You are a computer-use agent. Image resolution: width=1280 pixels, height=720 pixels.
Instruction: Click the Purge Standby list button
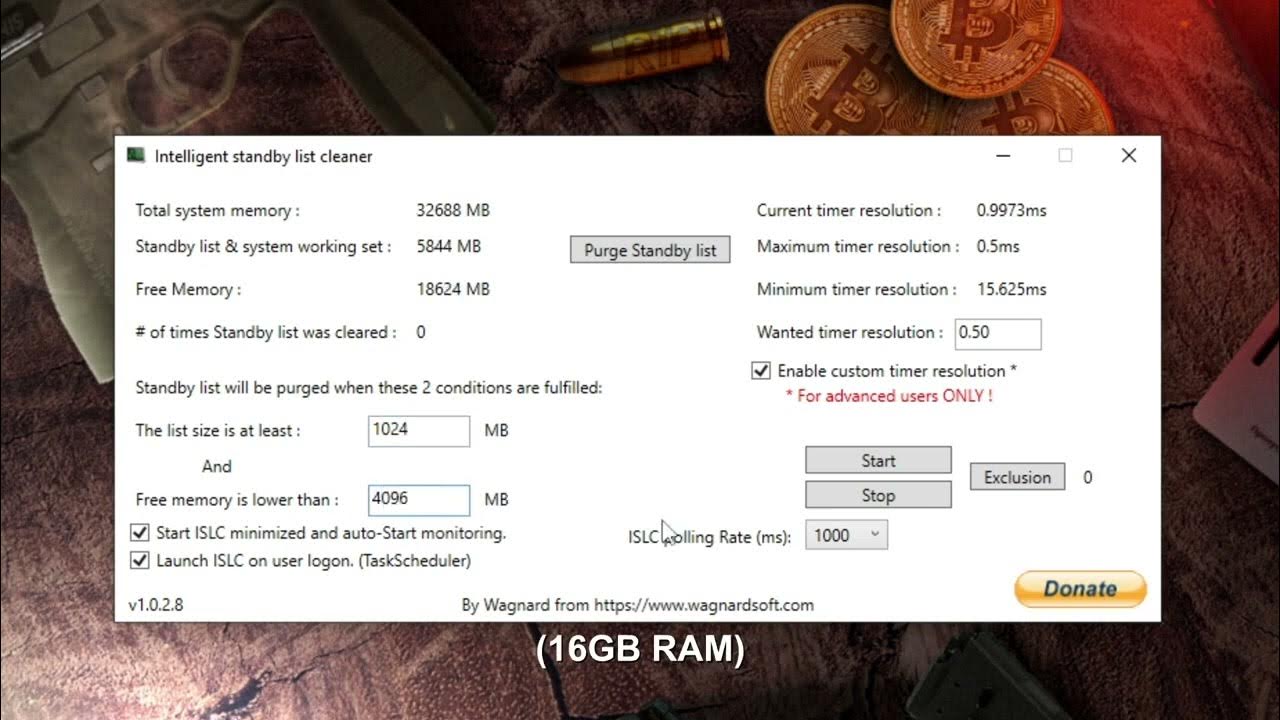650,250
